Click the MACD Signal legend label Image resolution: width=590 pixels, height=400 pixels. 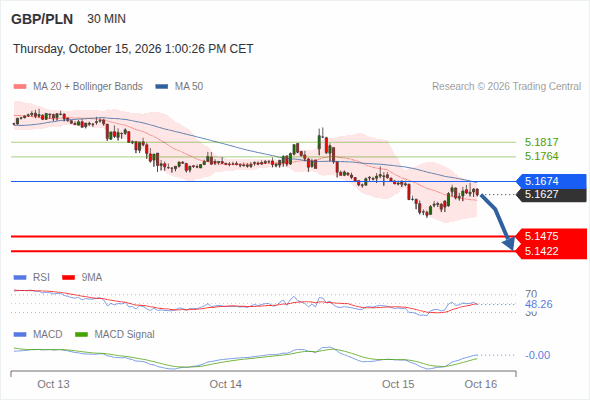coord(125,335)
